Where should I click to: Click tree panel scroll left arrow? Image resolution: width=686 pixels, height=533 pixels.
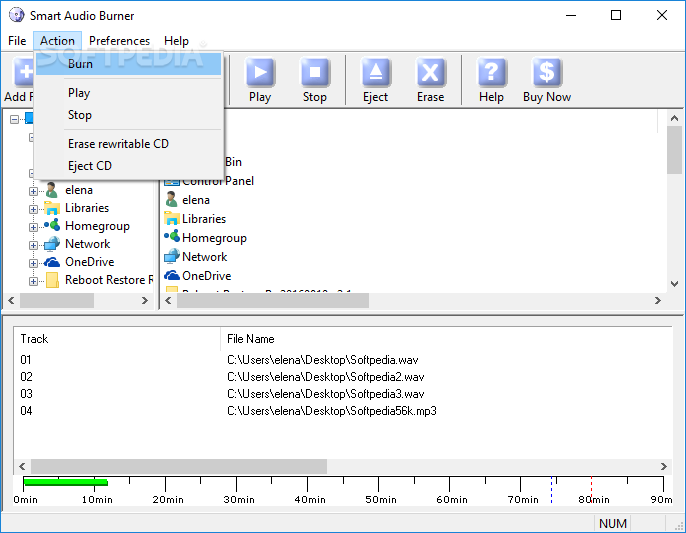coord(11,301)
